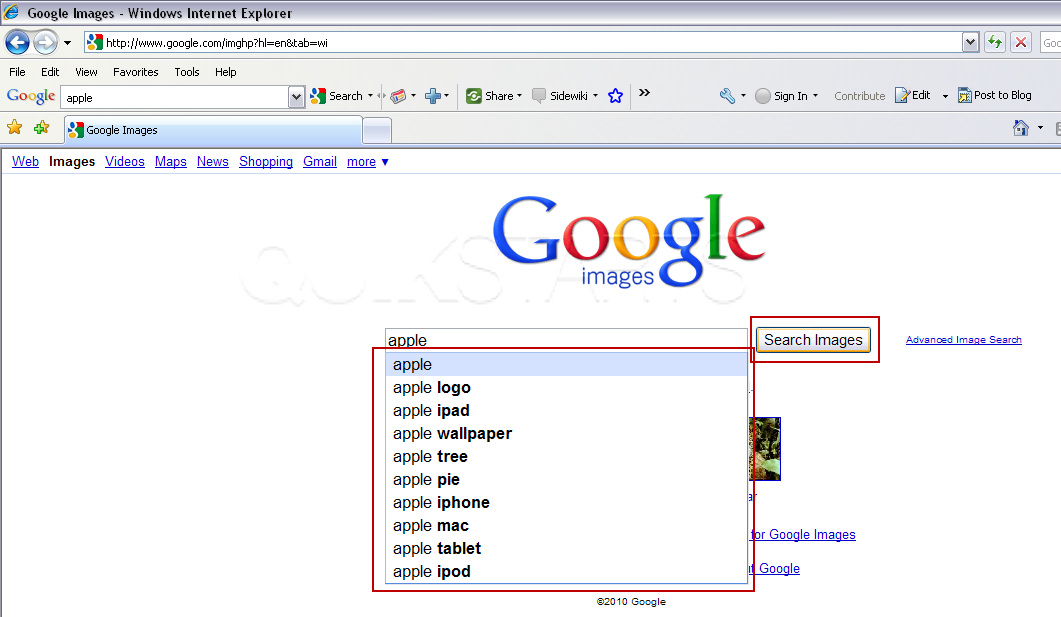Open Toolbar options with the wrench icon

click(727, 96)
